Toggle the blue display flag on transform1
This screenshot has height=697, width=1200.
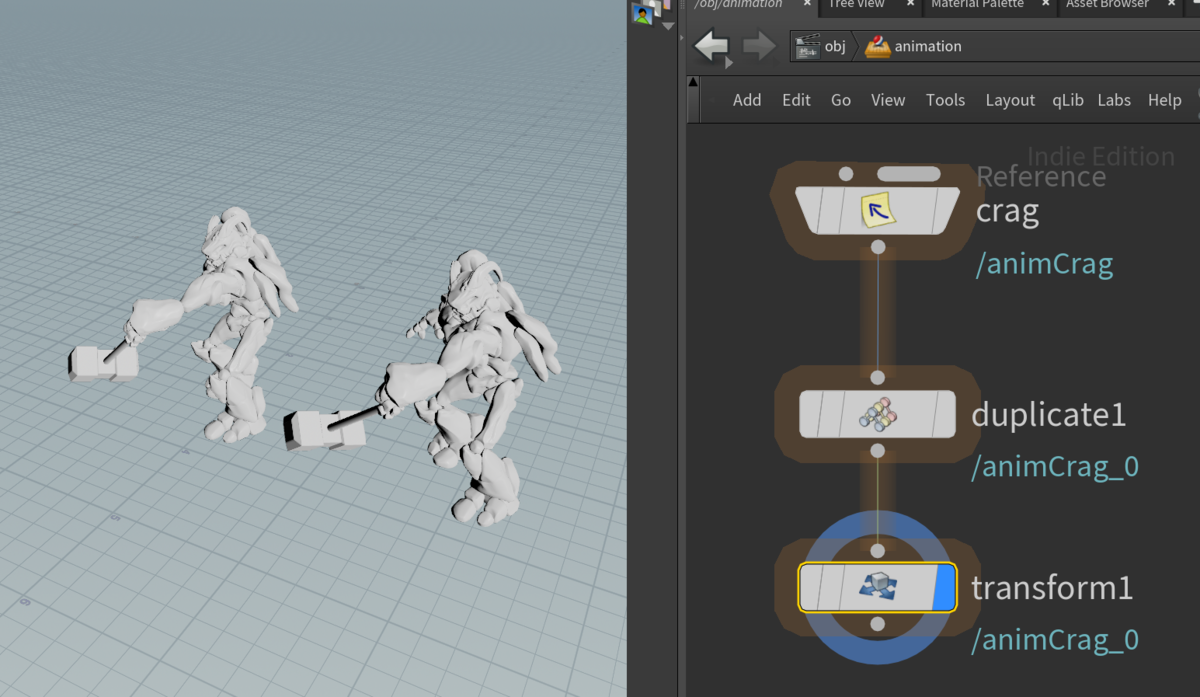945,587
